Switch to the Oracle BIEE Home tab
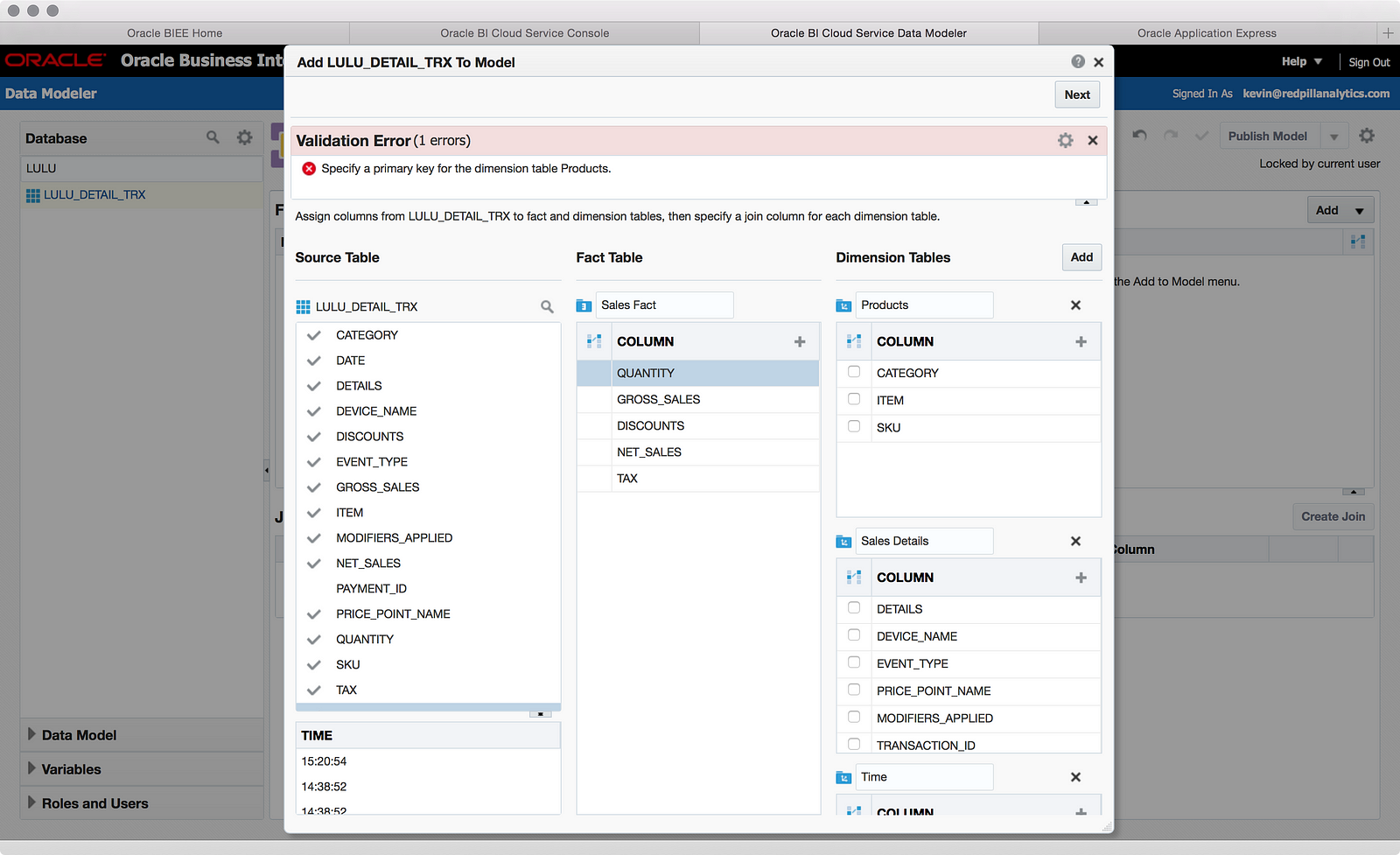Screen dimensions: 1400x855 (175, 33)
